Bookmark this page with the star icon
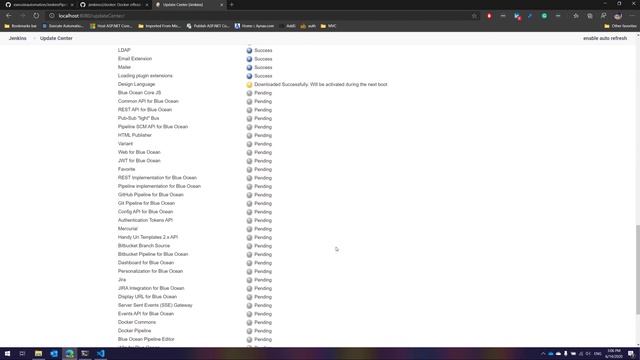The height and width of the screenshot is (360, 640). click(474, 16)
